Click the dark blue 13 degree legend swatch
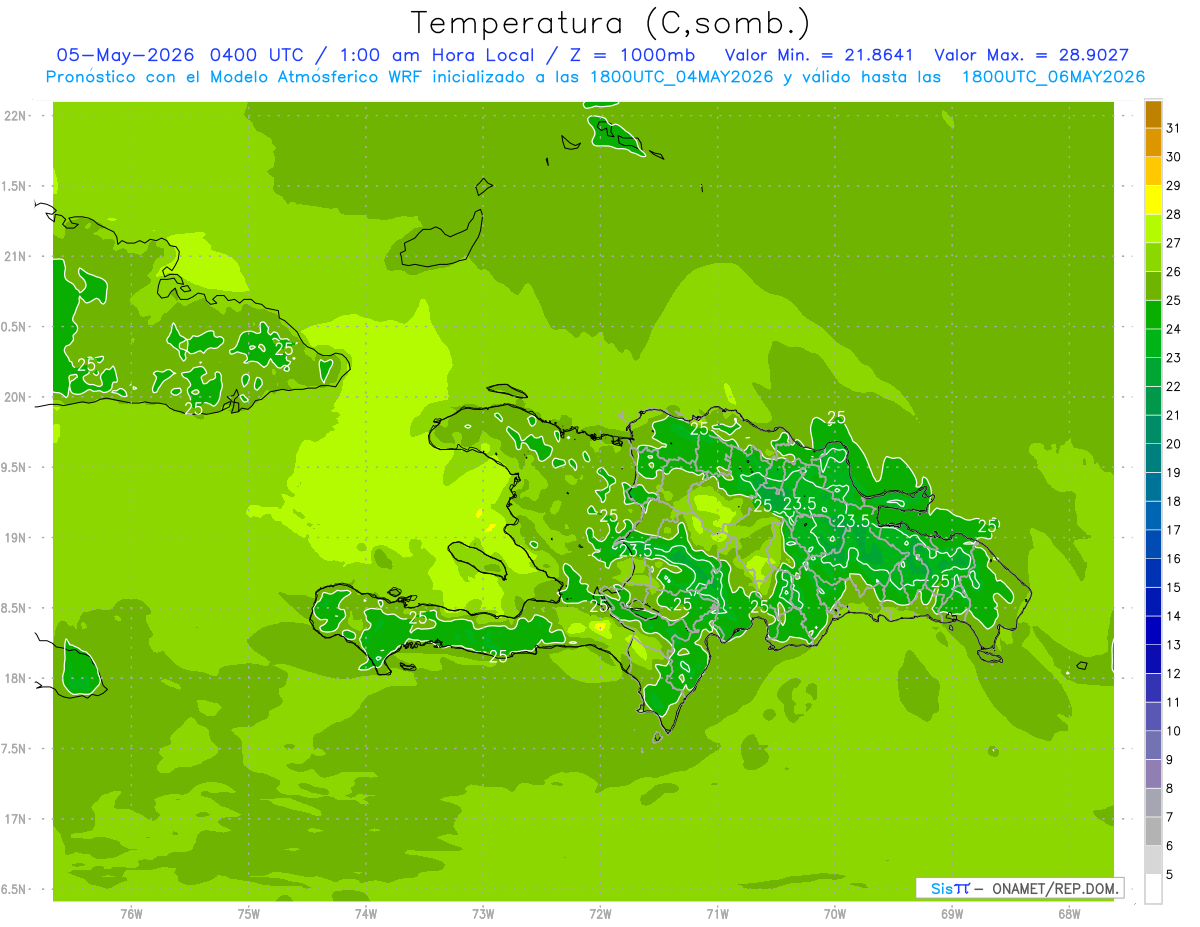The height and width of the screenshot is (927, 1200). [x=1153, y=631]
